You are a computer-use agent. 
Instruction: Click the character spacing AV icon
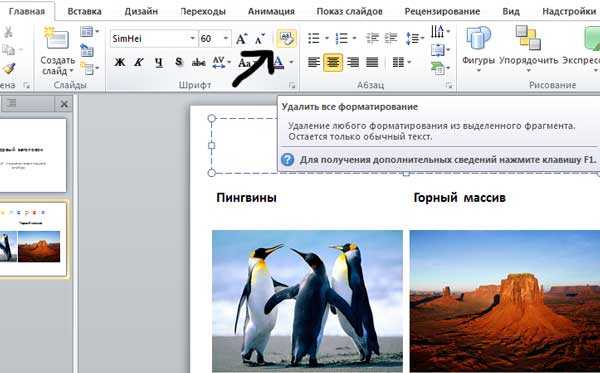tap(219, 62)
